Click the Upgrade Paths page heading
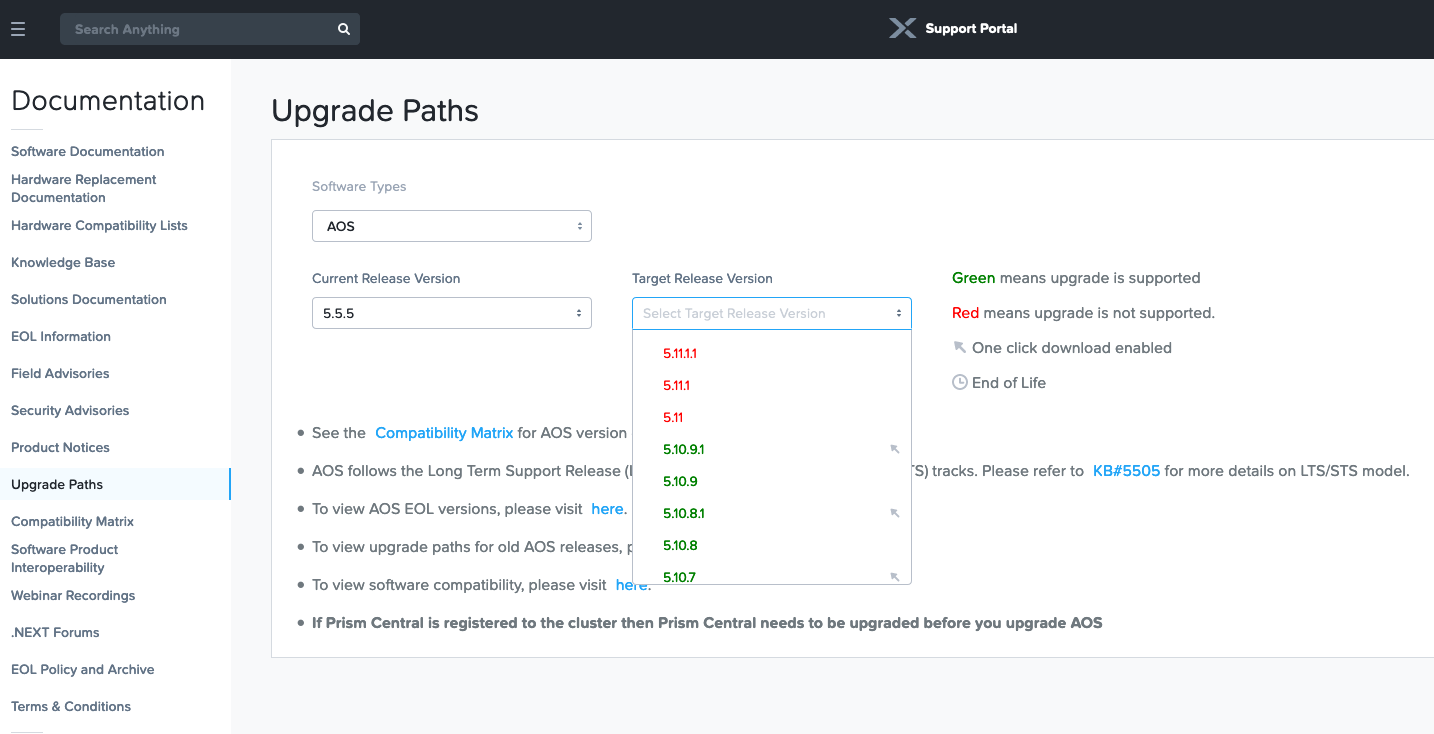Viewport: 1434px width, 734px height. (375, 111)
